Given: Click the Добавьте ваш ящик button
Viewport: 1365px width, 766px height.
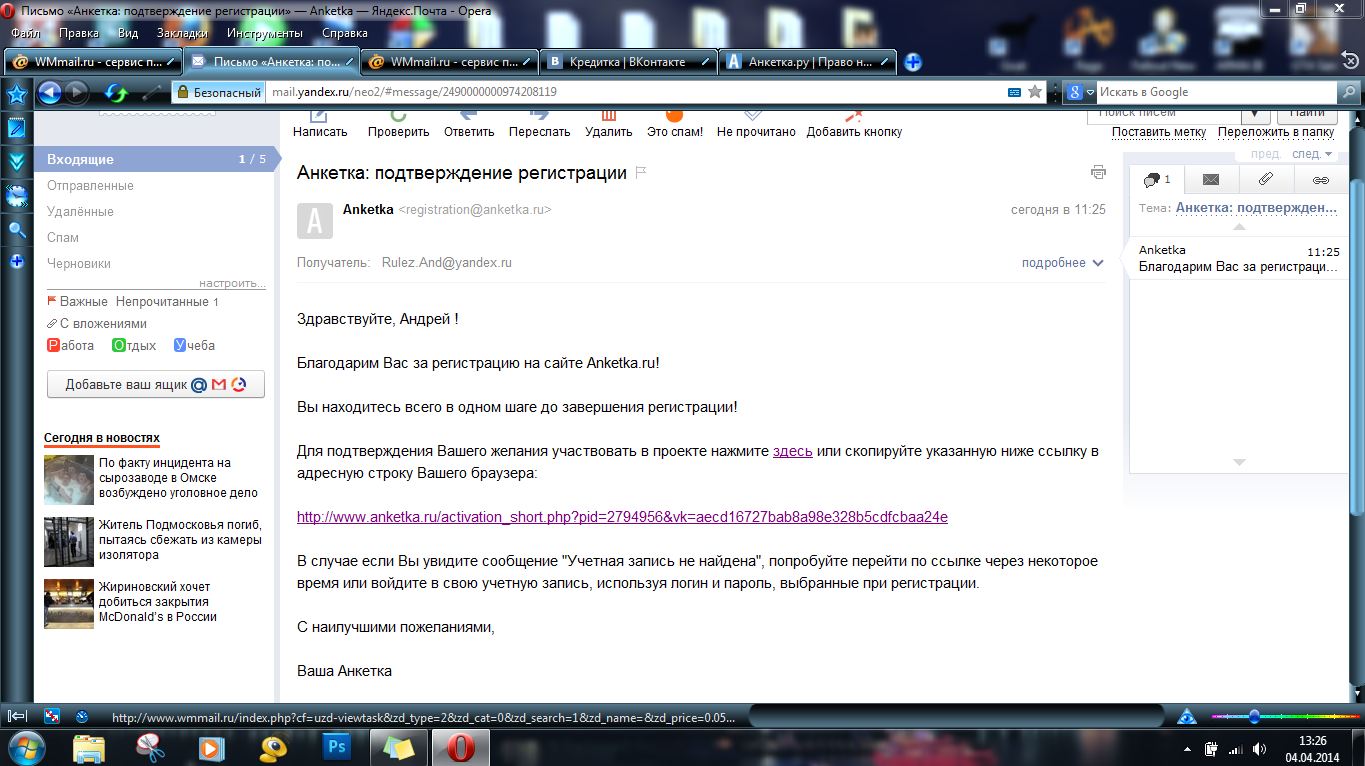Looking at the screenshot, I should click(x=156, y=384).
